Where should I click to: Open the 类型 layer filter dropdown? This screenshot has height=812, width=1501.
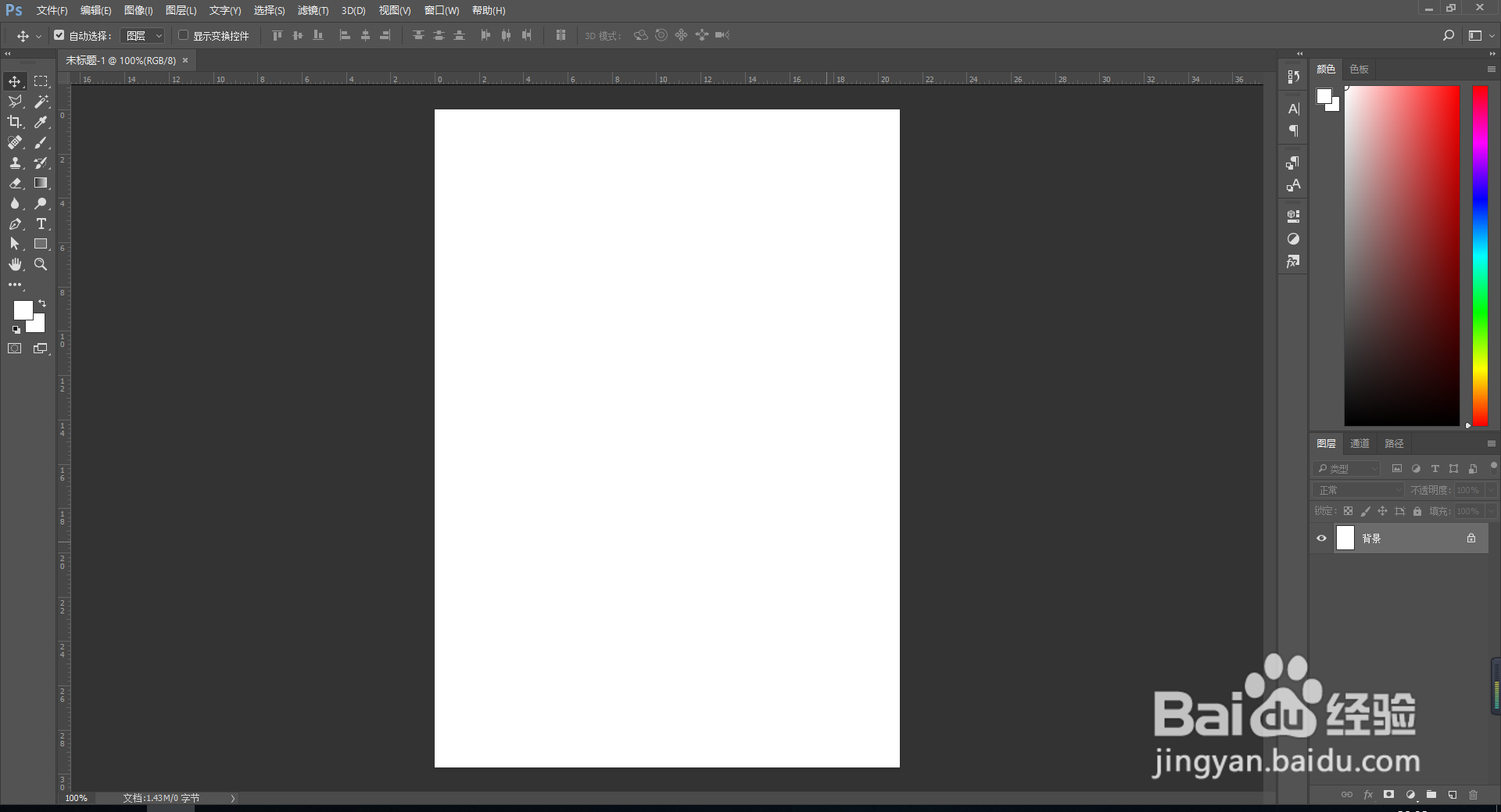(x=1347, y=469)
